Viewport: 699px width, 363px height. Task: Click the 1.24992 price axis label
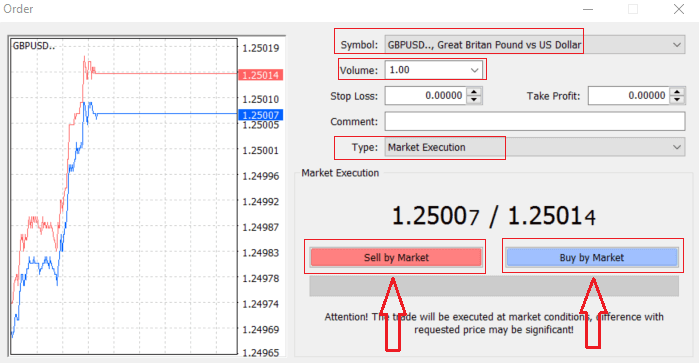click(x=261, y=202)
